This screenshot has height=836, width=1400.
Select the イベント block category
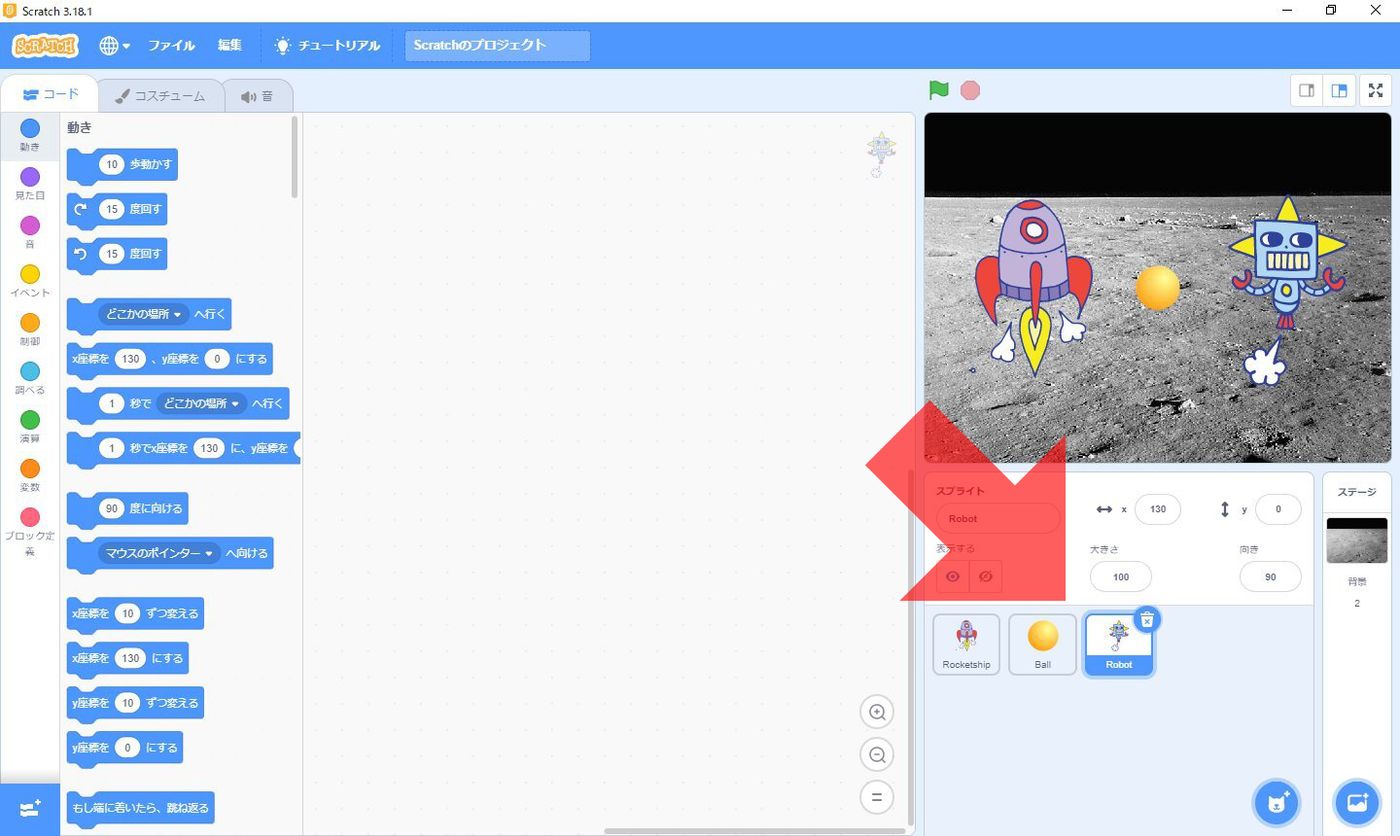pos(30,281)
